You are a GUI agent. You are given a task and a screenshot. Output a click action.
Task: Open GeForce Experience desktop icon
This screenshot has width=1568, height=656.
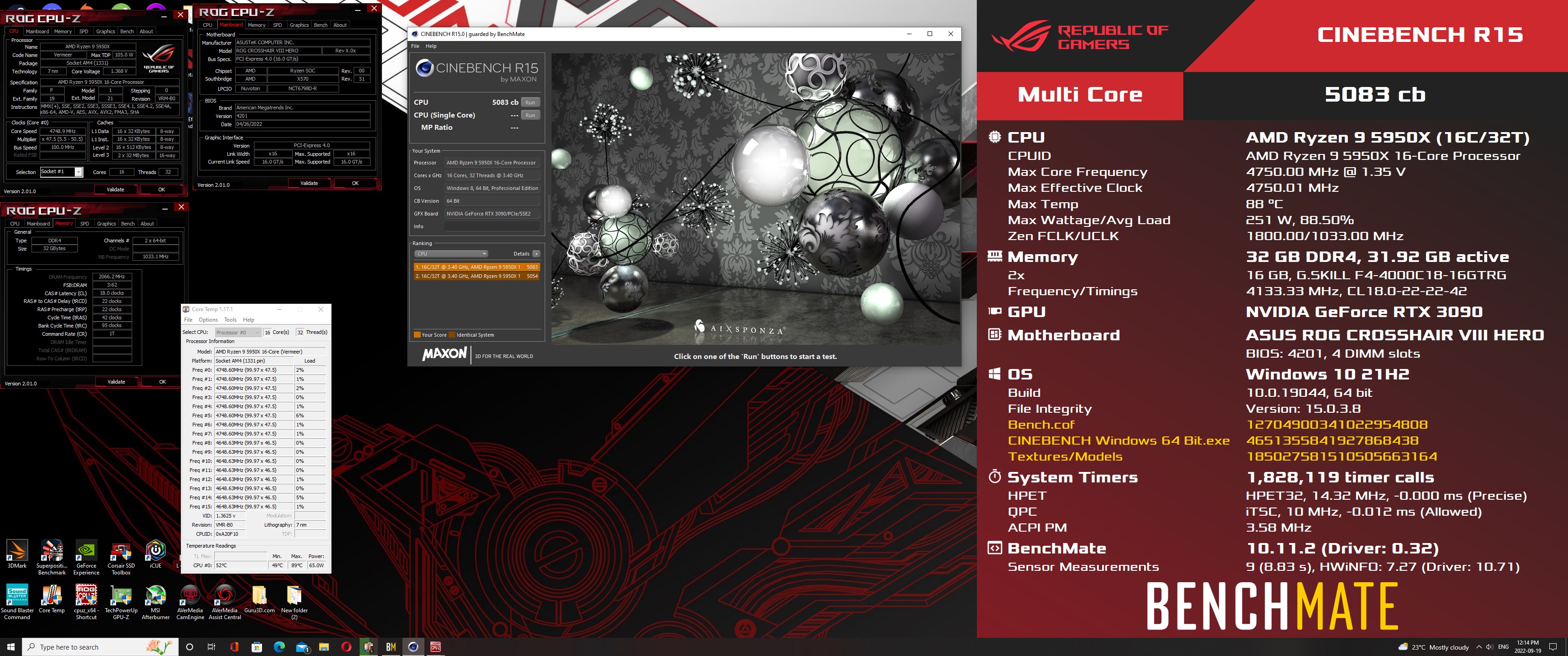[87, 557]
